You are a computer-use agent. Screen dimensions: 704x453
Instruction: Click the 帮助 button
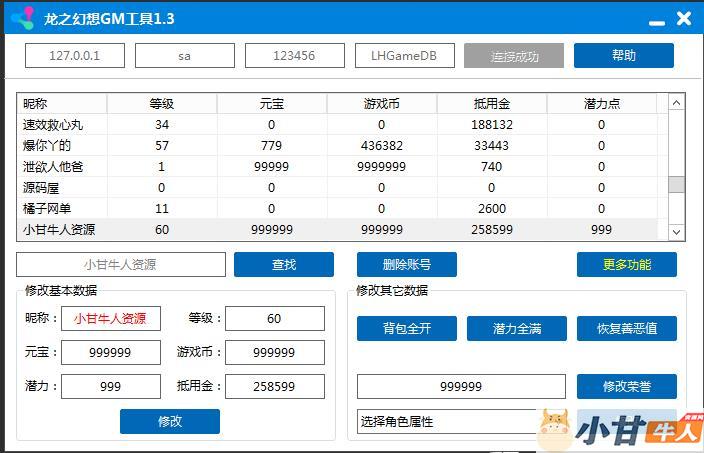623,56
